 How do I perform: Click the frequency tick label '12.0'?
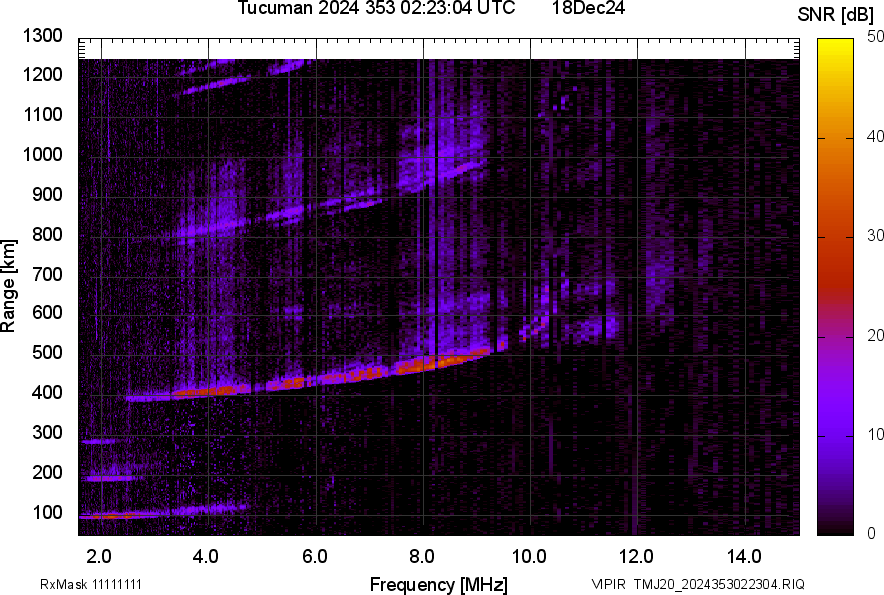pyautogui.click(x=637, y=557)
